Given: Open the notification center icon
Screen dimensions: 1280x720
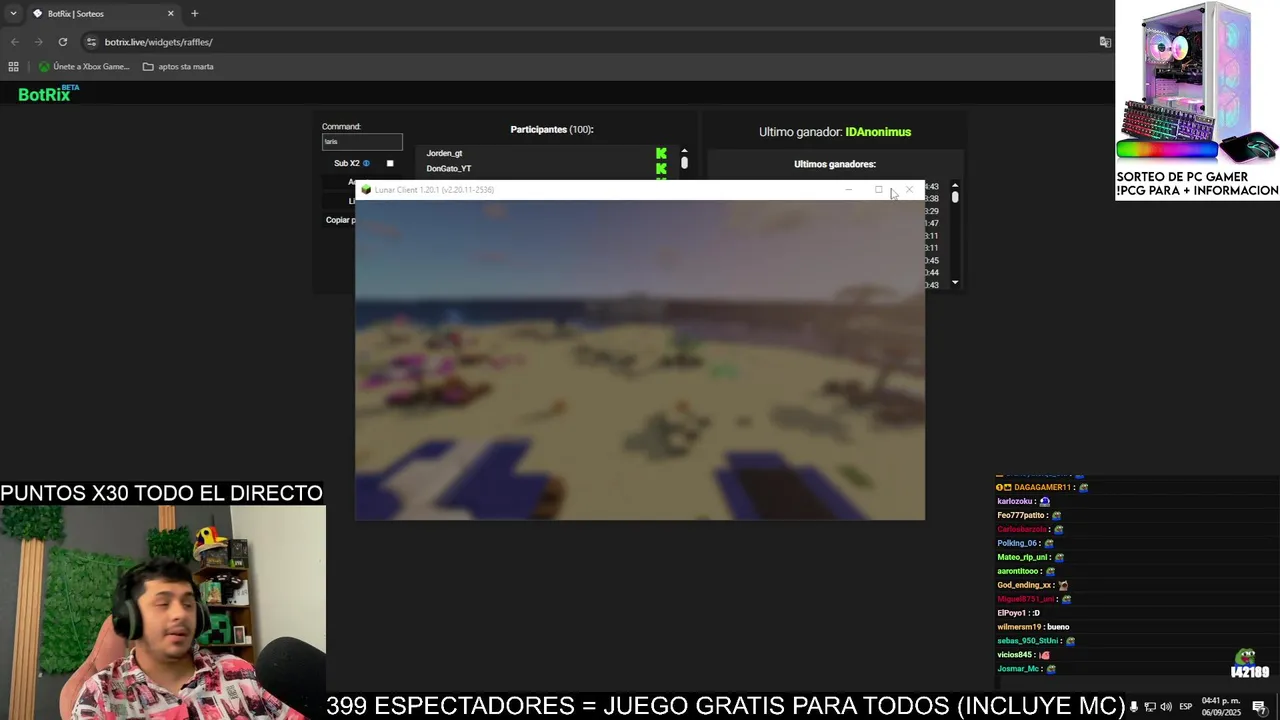Looking at the screenshot, I should 1260,707.
